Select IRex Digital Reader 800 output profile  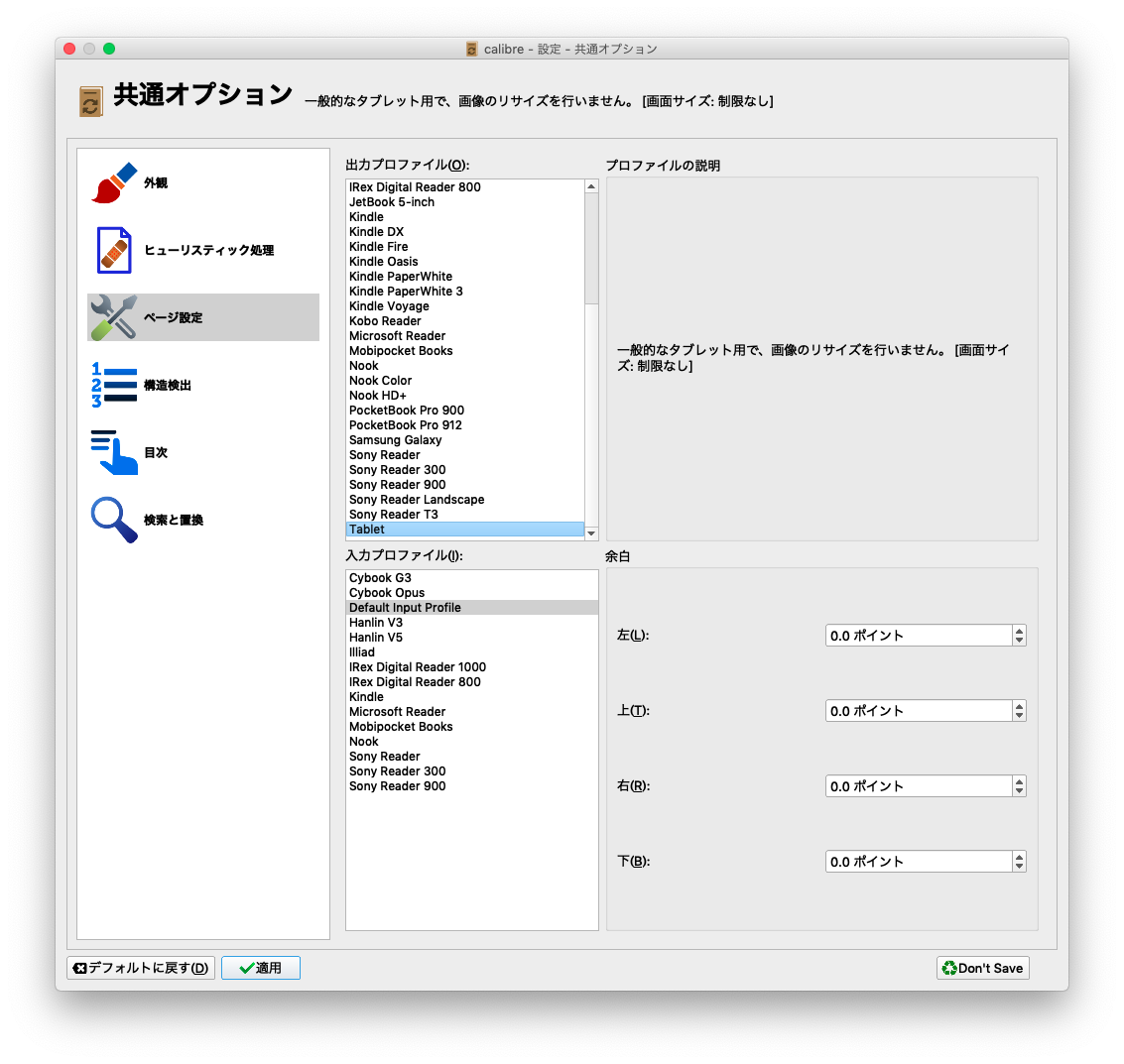(x=465, y=187)
